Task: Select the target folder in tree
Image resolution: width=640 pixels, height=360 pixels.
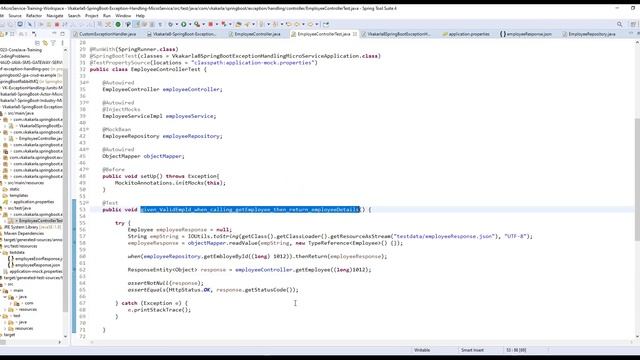Action: click(x=9, y=335)
